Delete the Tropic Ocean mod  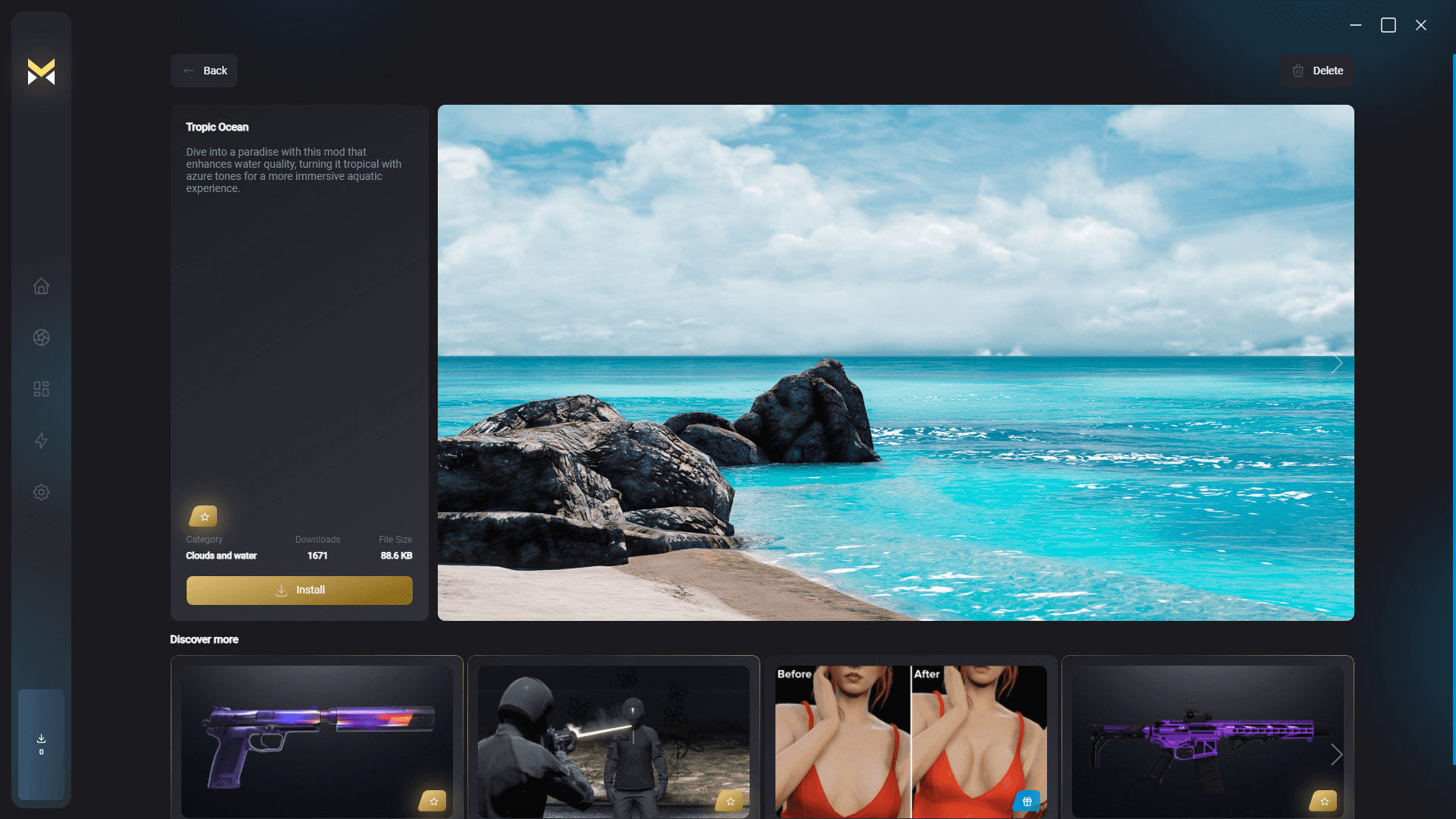(1317, 71)
